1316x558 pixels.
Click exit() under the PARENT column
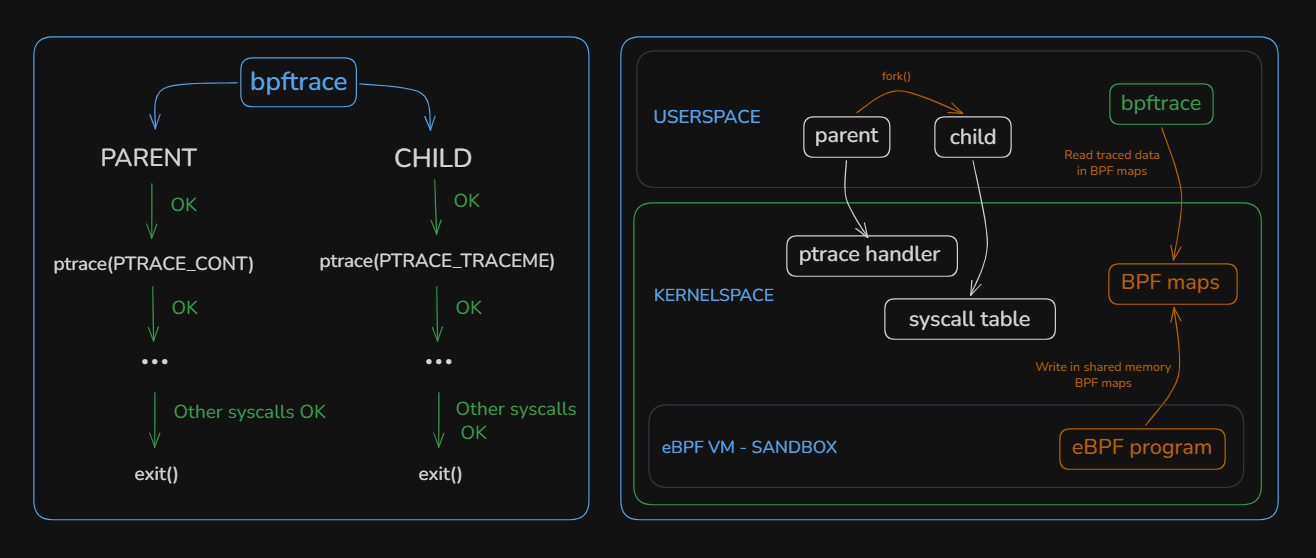pos(156,474)
